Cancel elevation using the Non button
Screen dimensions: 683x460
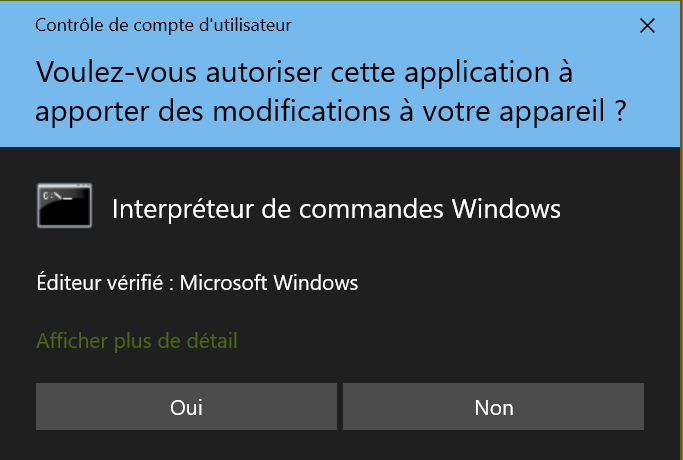(494, 406)
